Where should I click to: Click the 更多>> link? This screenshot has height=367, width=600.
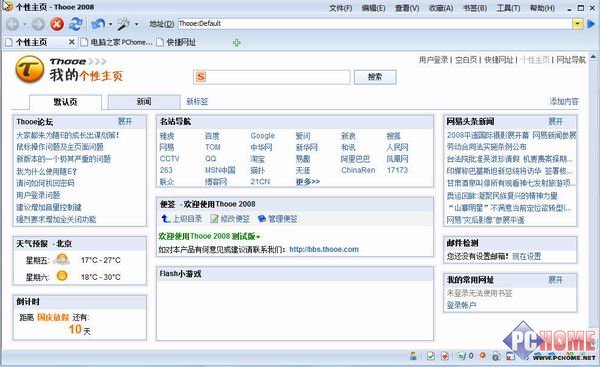tap(308, 181)
